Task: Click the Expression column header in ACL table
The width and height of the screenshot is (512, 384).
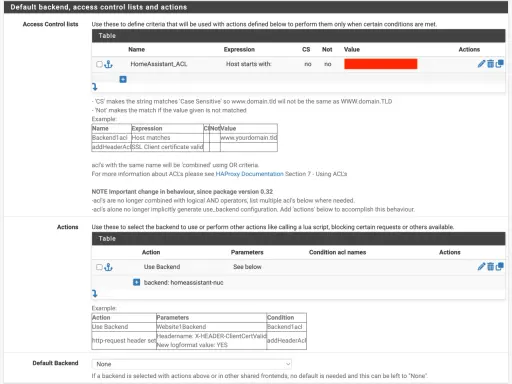Action: 239,49
